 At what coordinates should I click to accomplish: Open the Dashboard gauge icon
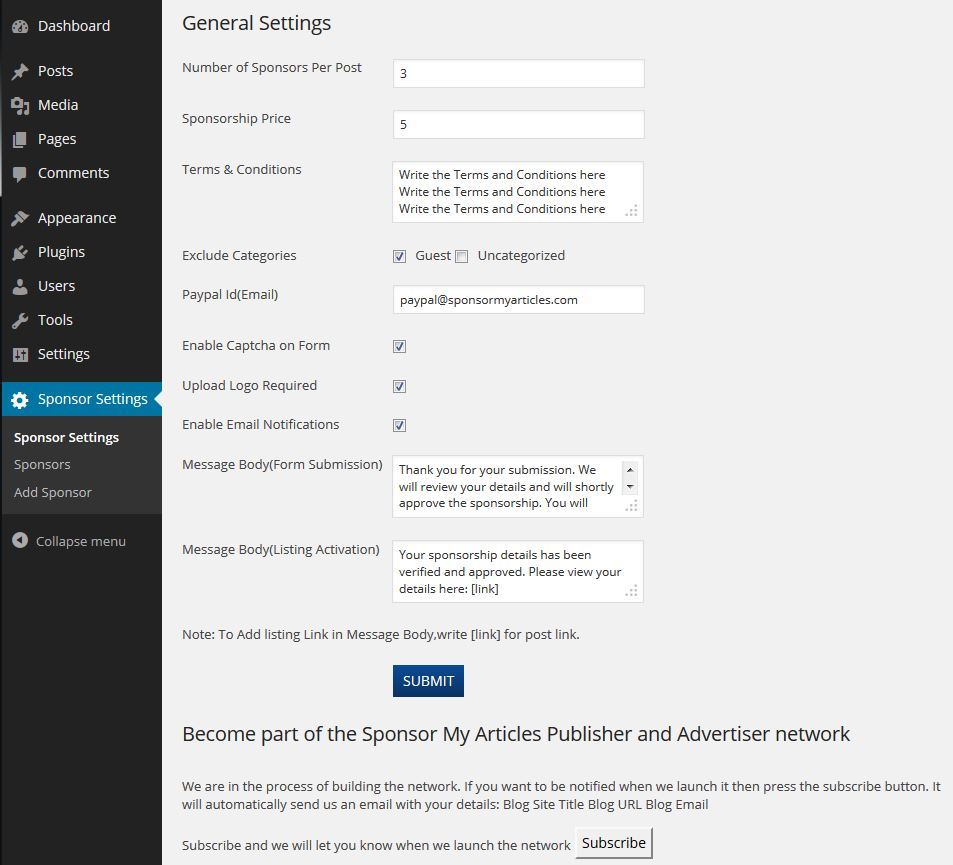(20, 26)
